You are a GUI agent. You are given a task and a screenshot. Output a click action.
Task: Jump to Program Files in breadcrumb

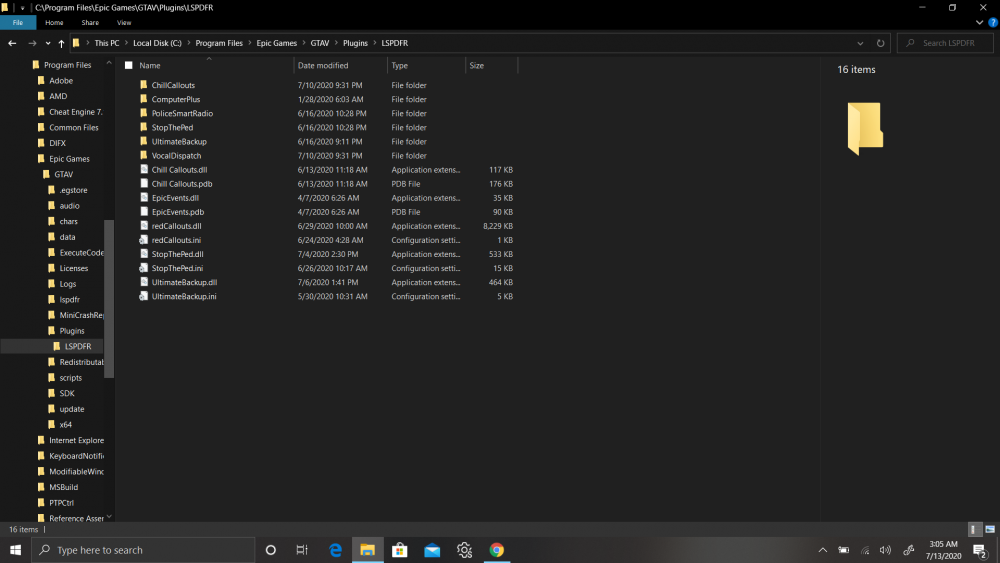219,43
